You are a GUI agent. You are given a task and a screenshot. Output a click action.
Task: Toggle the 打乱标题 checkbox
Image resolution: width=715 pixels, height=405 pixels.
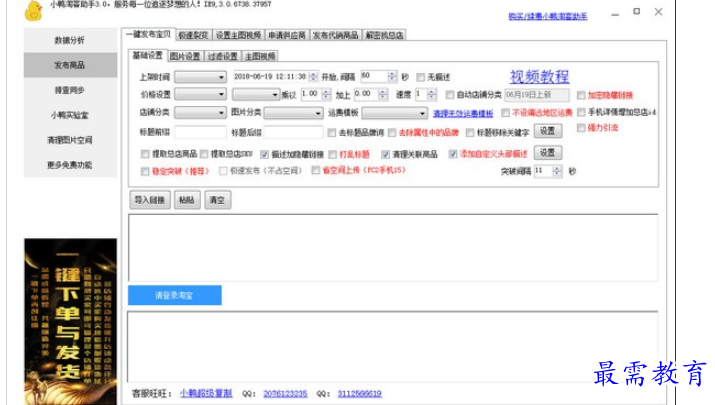(x=332, y=155)
